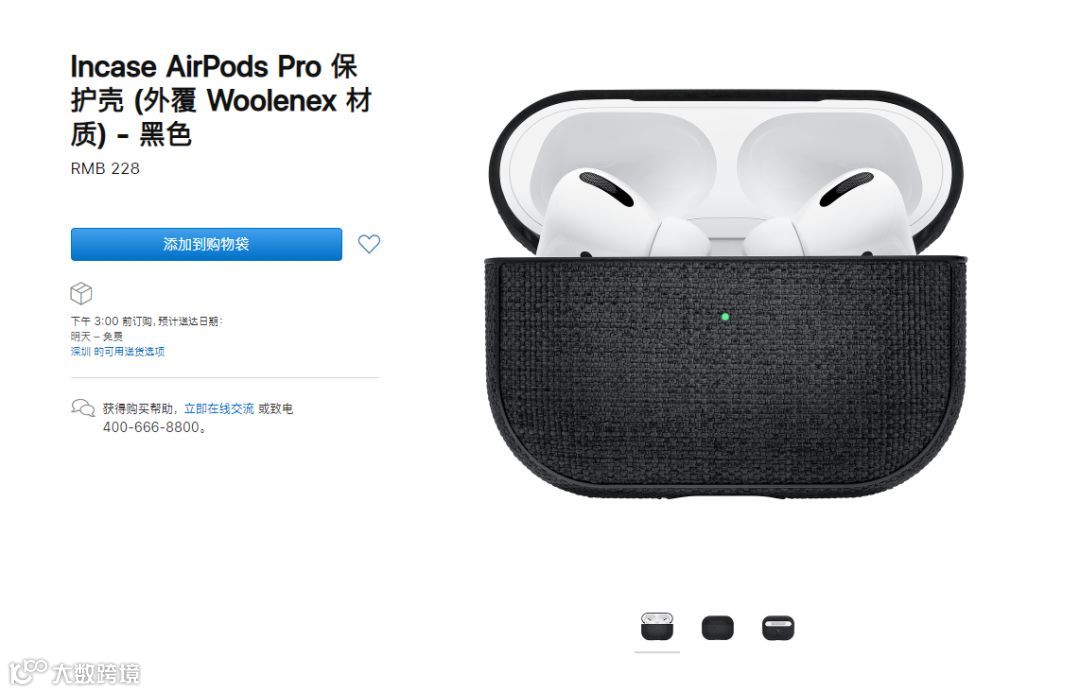1080x693 pixels.
Task: Click the chat bubbles help icon
Action: point(83,408)
